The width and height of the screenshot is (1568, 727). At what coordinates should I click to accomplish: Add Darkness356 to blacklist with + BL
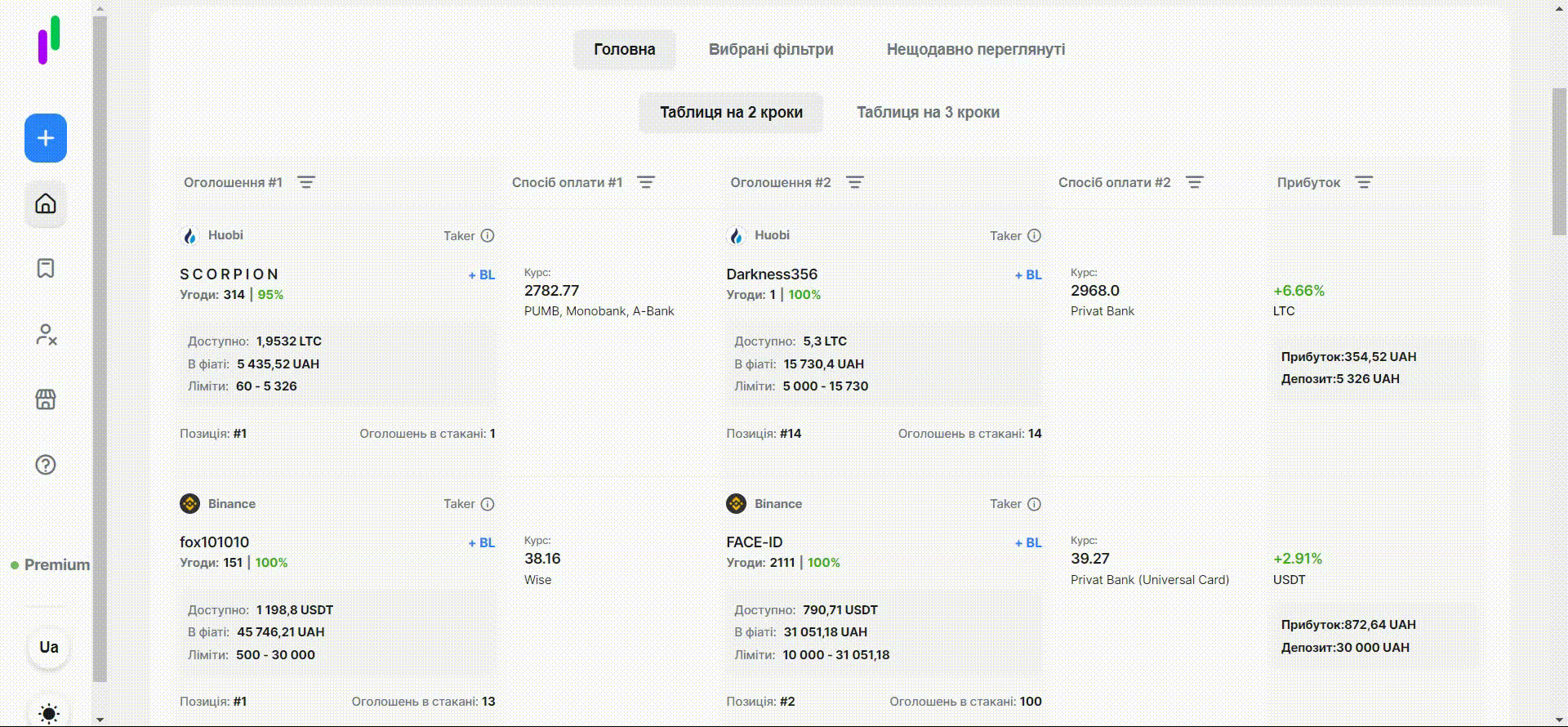coord(1028,275)
